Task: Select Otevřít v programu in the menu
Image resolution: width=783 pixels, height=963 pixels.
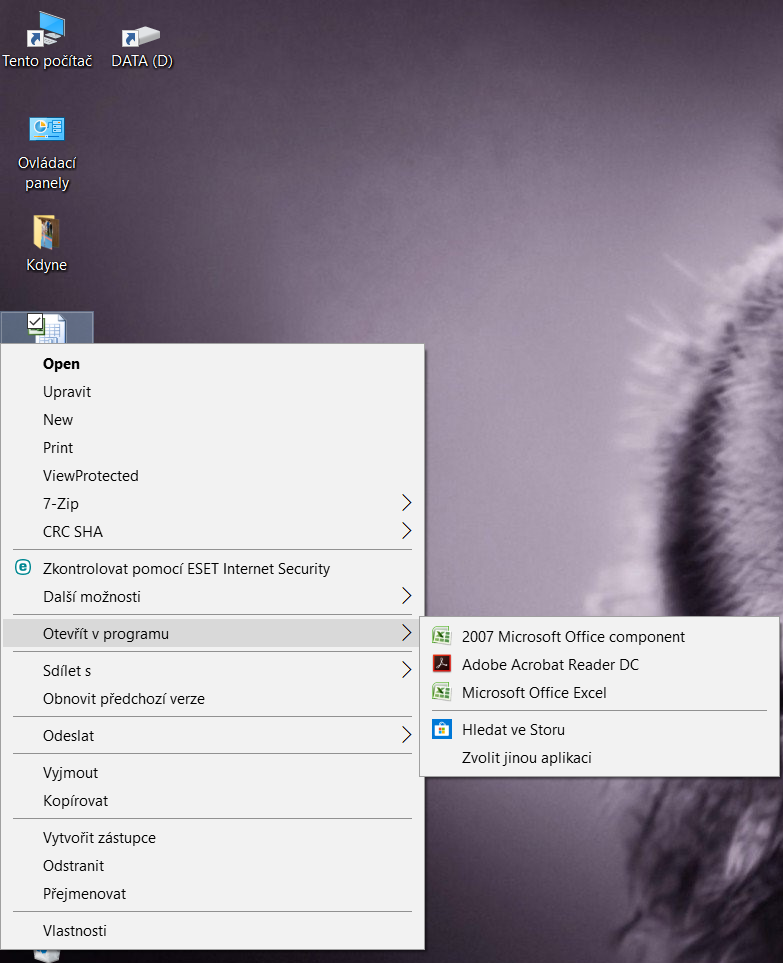Action: coord(212,634)
